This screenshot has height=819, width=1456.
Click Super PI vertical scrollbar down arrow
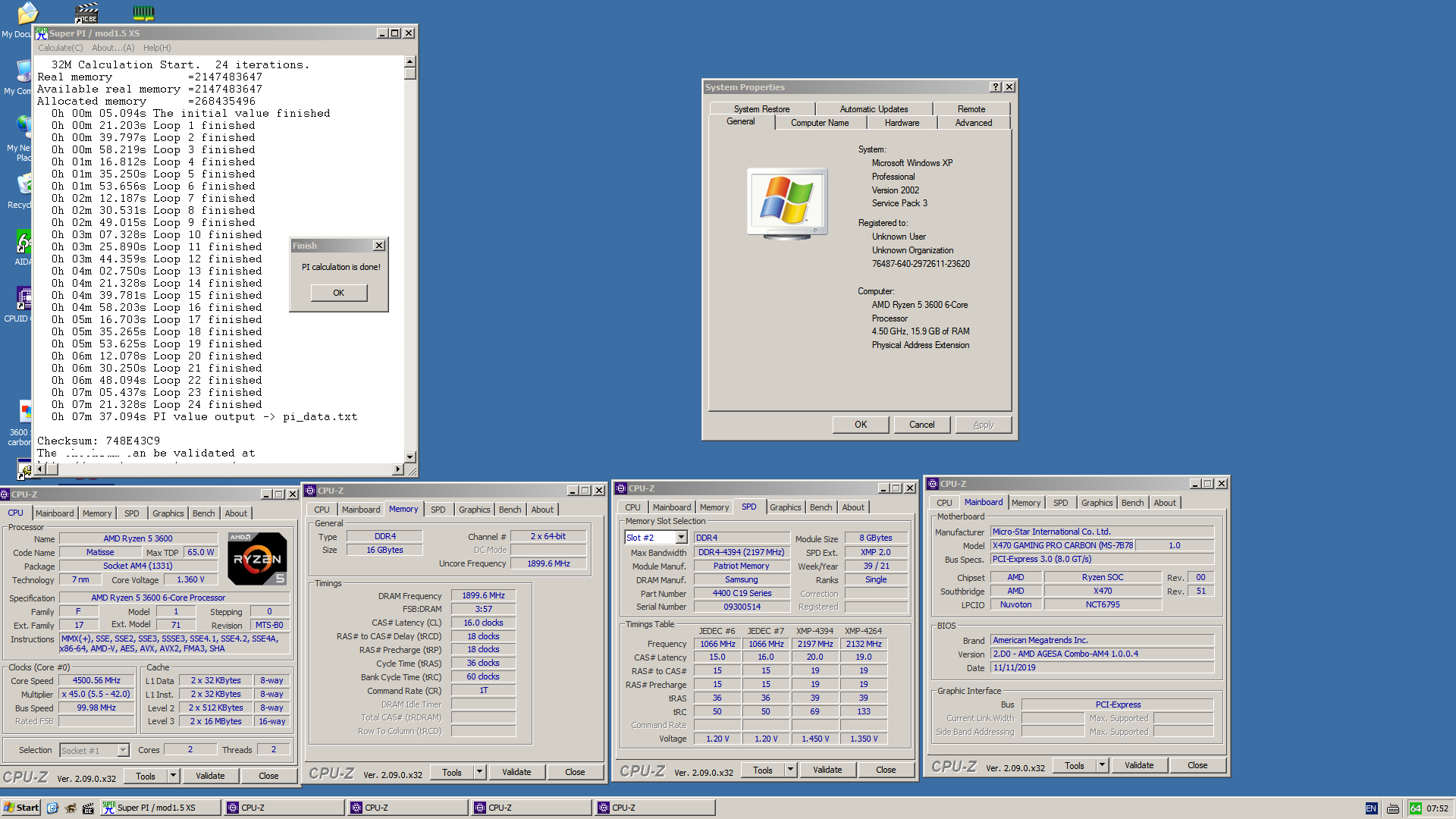pos(410,457)
